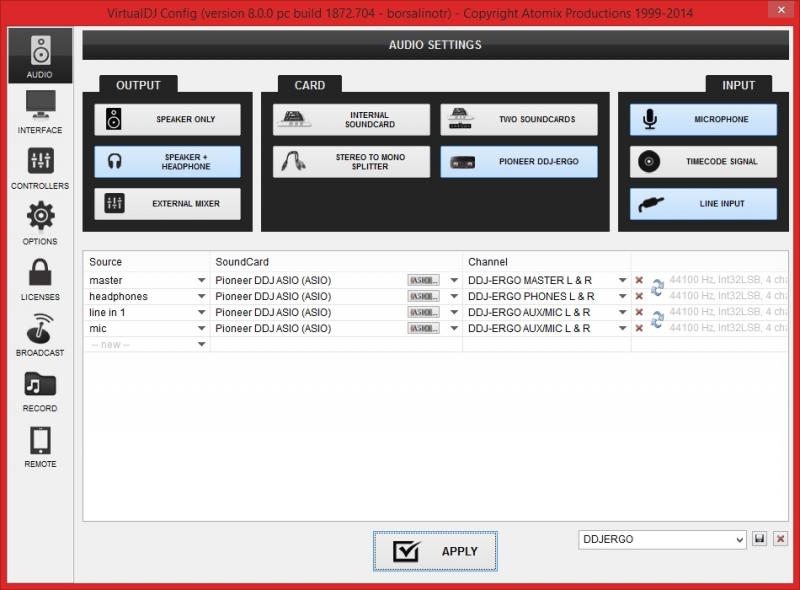Expand the new source dropdown
800x590 pixels.
coord(202,345)
